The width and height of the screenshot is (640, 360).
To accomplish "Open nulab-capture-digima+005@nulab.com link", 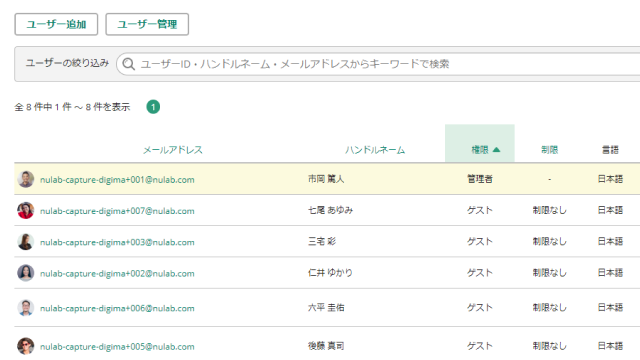I will 117,347.
